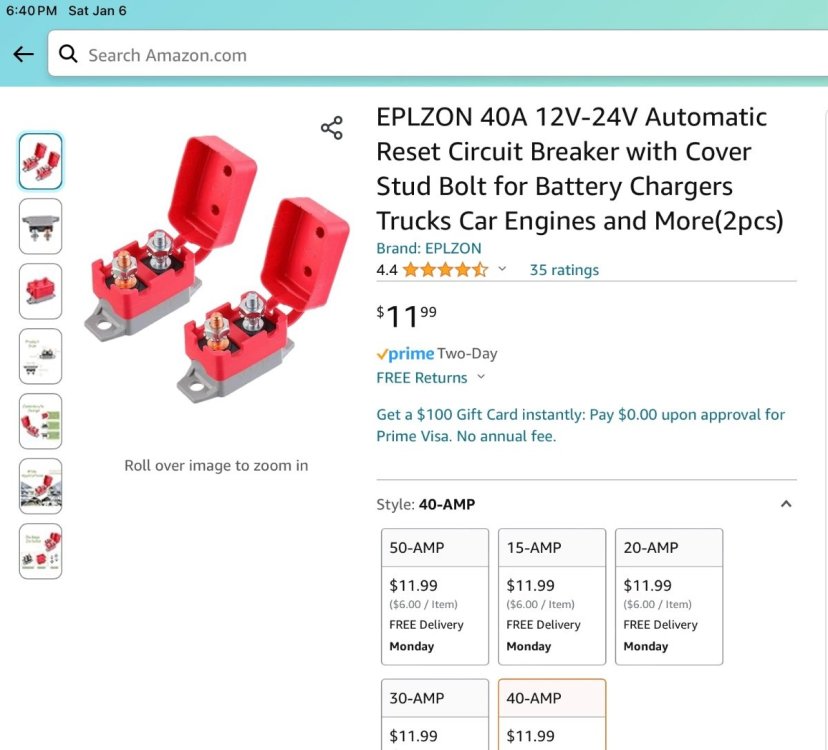Screen dimensions: 828x750
Task: Select the second product image thumbnail
Action: click(40, 226)
